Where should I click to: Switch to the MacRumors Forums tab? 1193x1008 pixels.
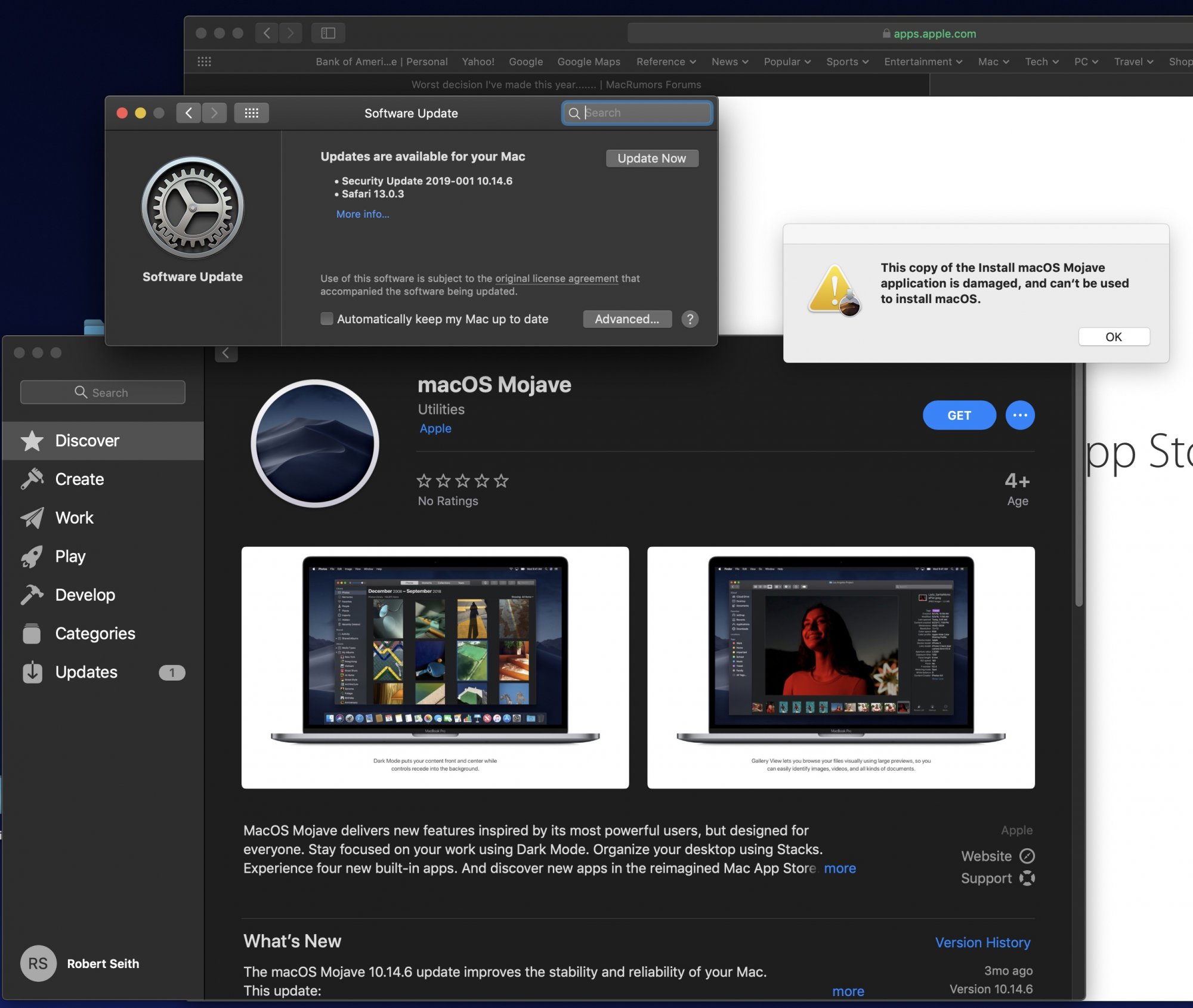pyautogui.click(x=557, y=85)
